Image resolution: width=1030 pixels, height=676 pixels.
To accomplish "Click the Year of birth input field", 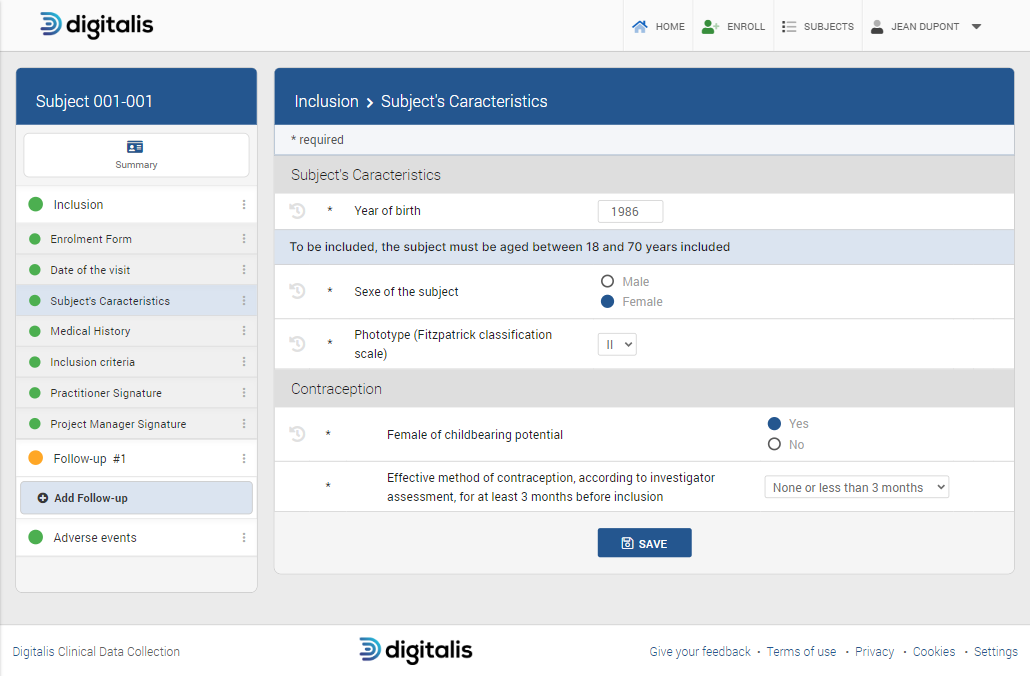I will point(630,212).
